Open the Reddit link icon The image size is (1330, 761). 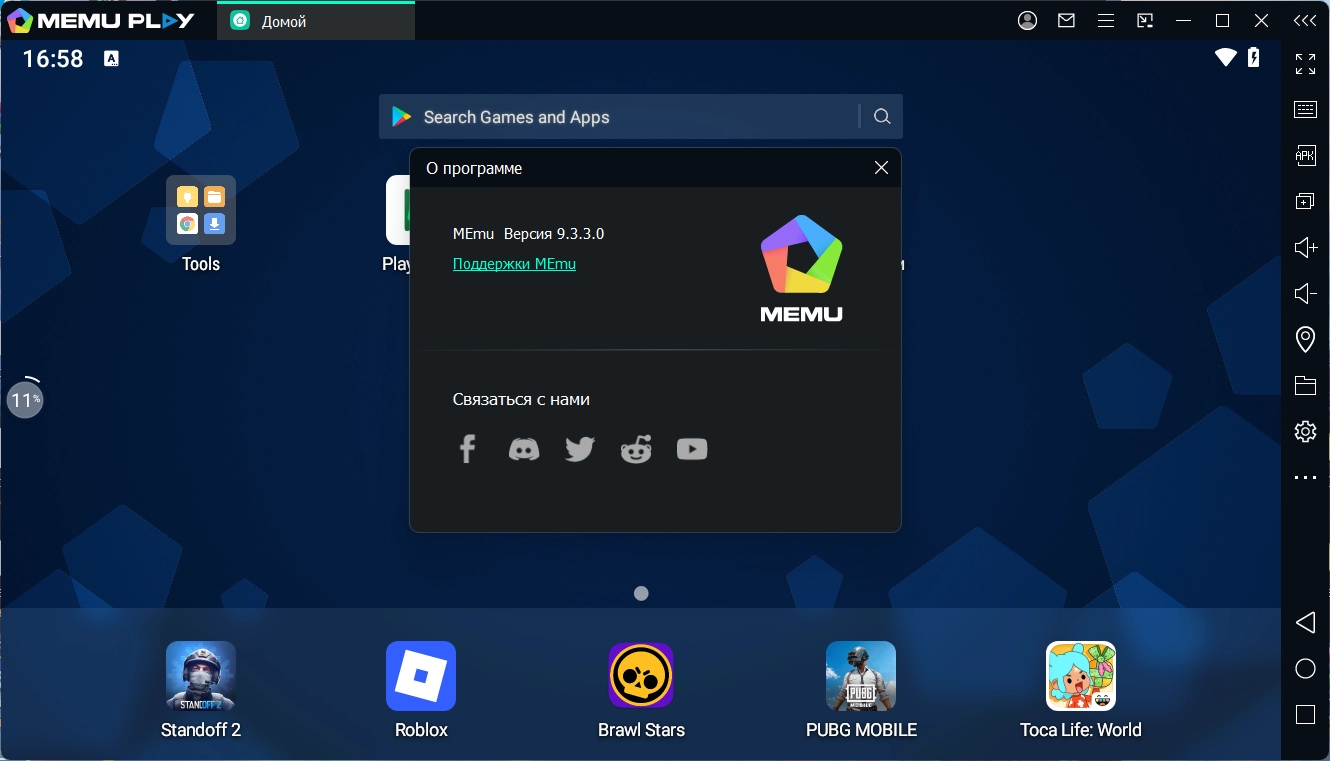coord(636,449)
